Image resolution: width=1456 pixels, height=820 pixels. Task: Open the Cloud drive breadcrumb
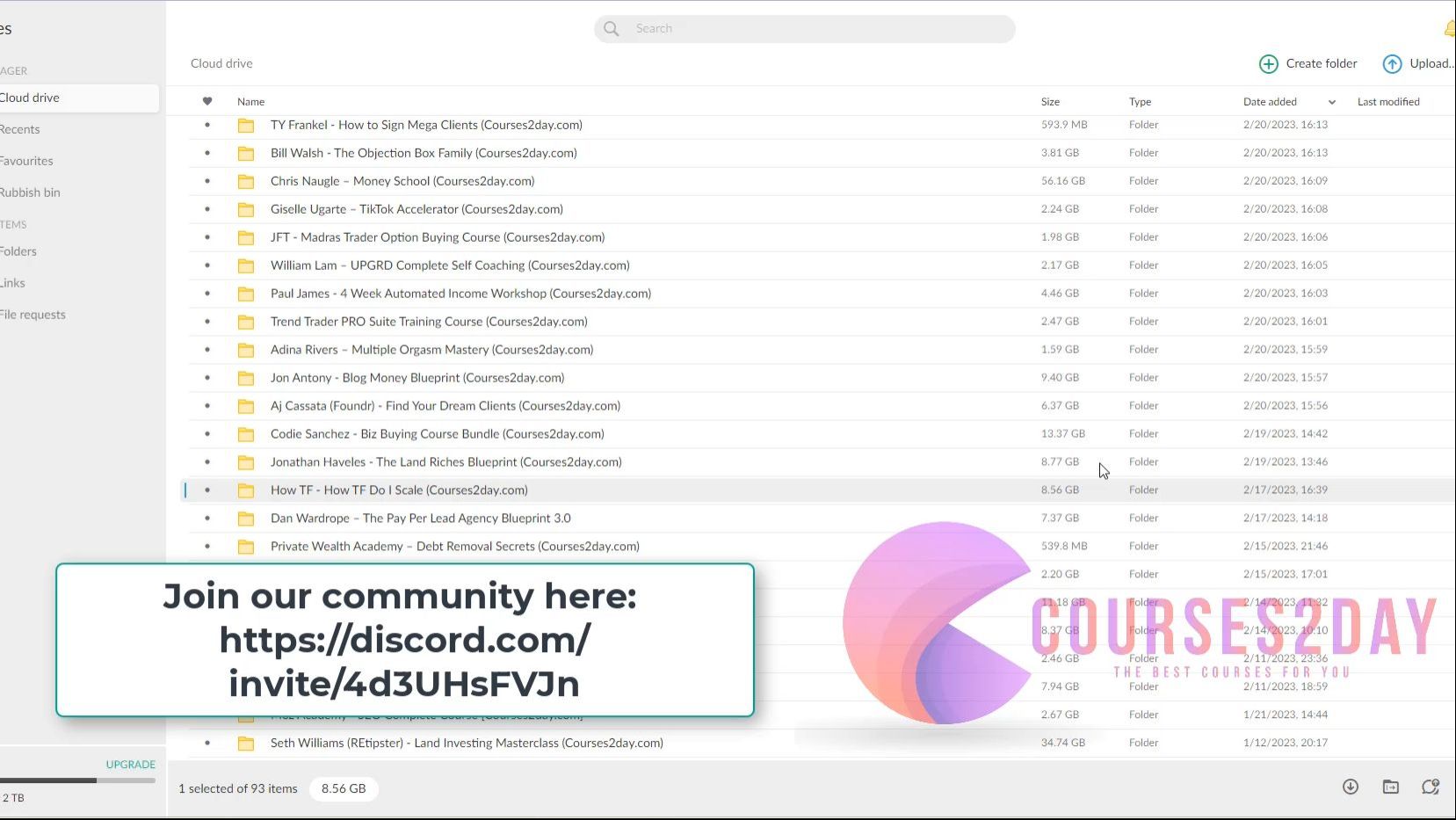(221, 63)
